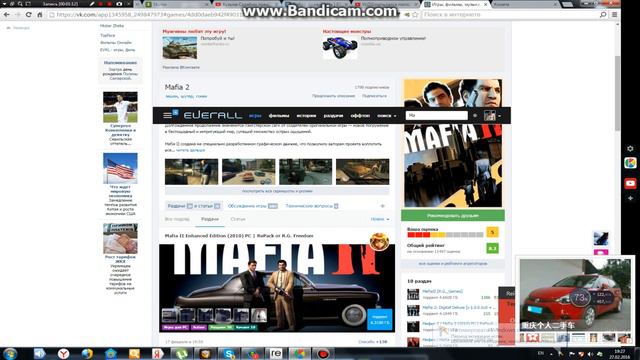The height and width of the screenshot is (360, 640).
Task: Click the vk.com URL in the address bar
Action: coord(149,15)
